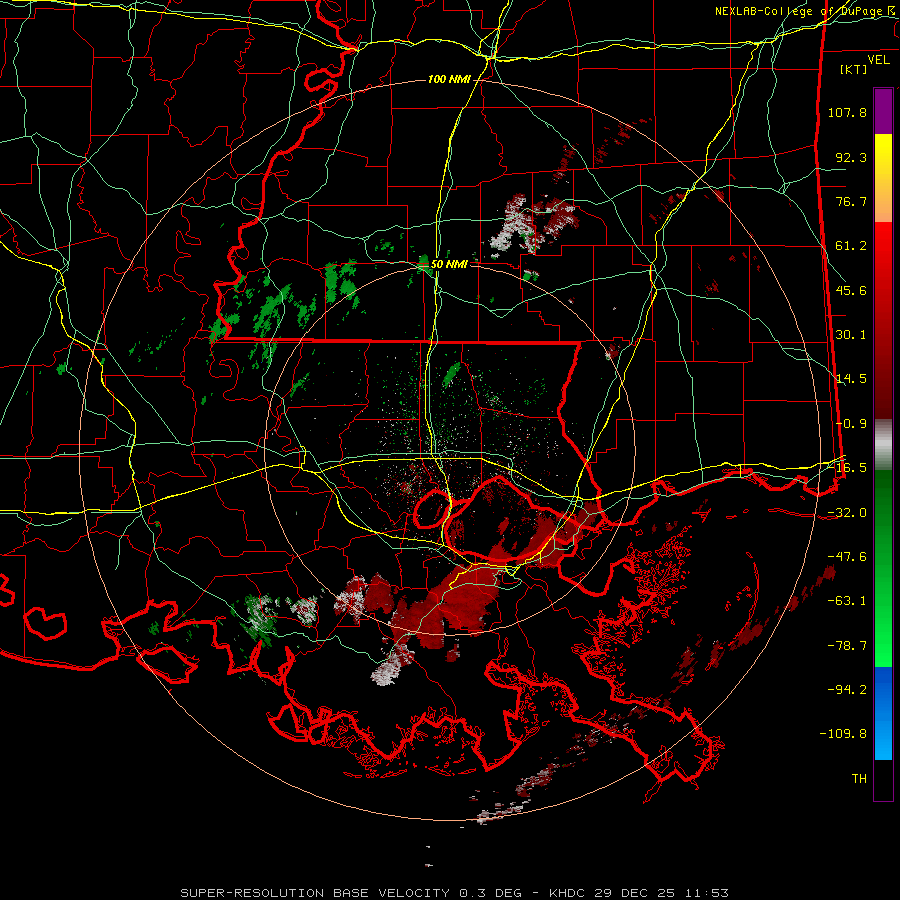
Task: Click the Super-Resolution Base Velocity caption
Action: click(x=454, y=893)
